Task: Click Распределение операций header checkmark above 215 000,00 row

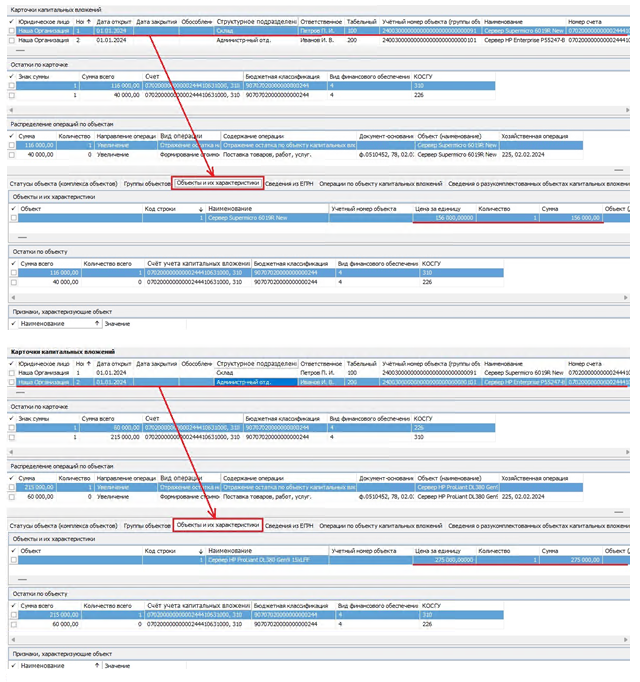Action: [x=12, y=477]
